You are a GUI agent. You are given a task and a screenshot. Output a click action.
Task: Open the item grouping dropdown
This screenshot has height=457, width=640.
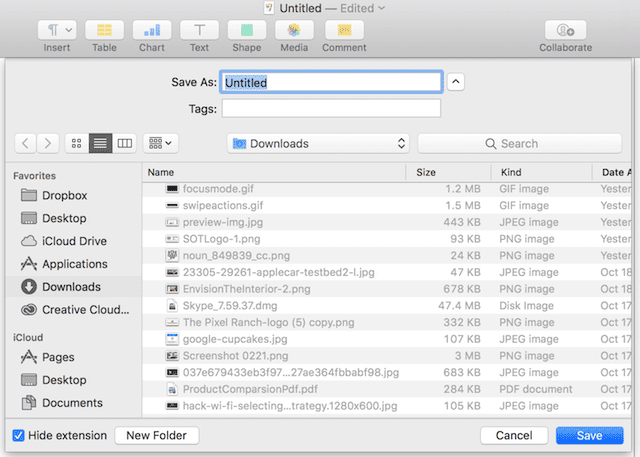pos(160,144)
